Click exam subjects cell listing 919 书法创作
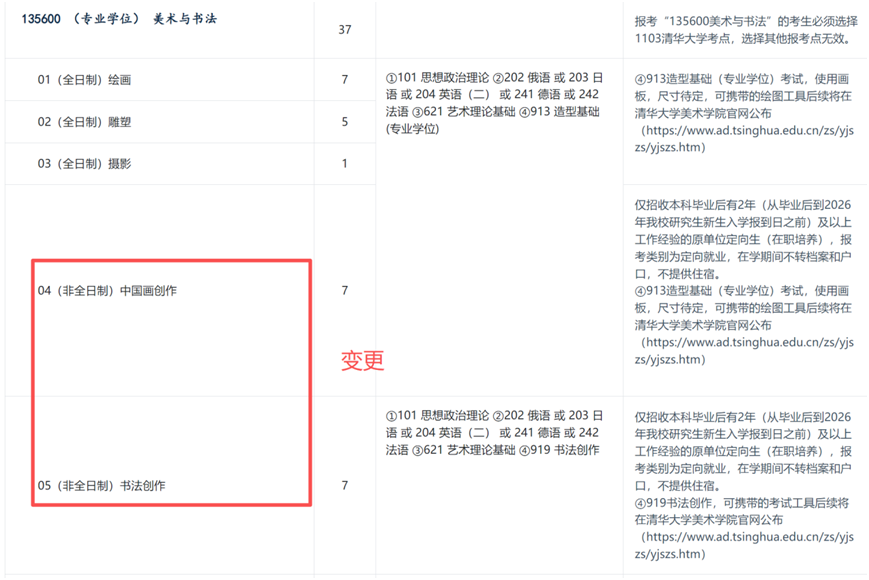The image size is (869, 580). [x=494, y=433]
